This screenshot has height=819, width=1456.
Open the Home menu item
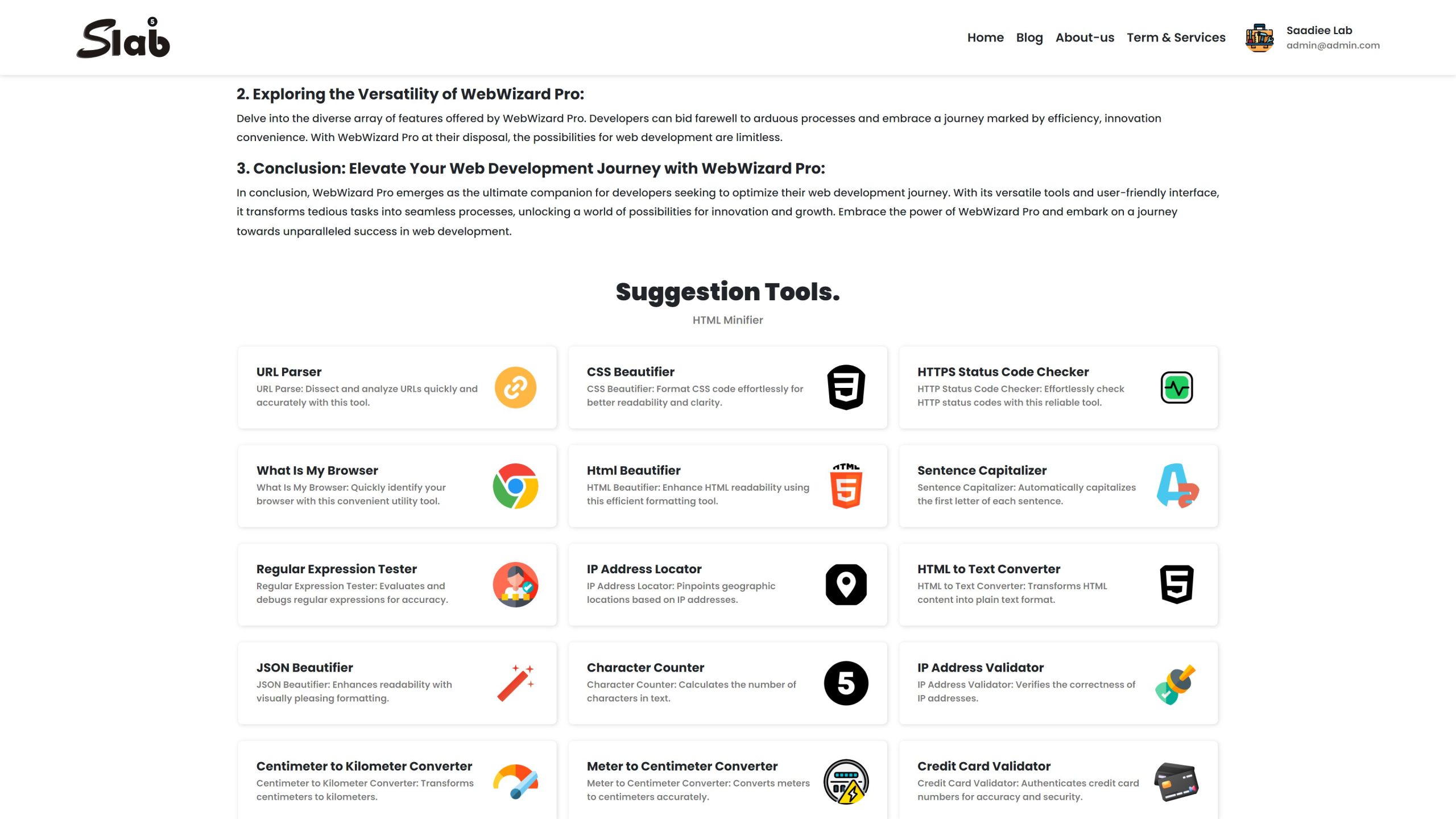point(984,37)
